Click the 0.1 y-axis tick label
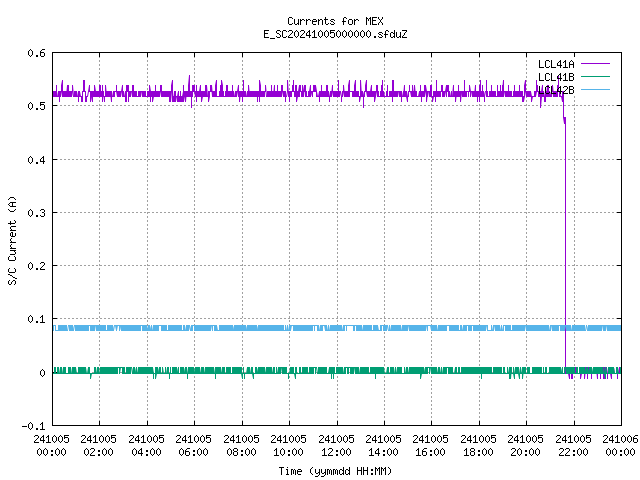The height and width of the screenshot is (480, 640). pyautogui.click(x=36, y=319)
